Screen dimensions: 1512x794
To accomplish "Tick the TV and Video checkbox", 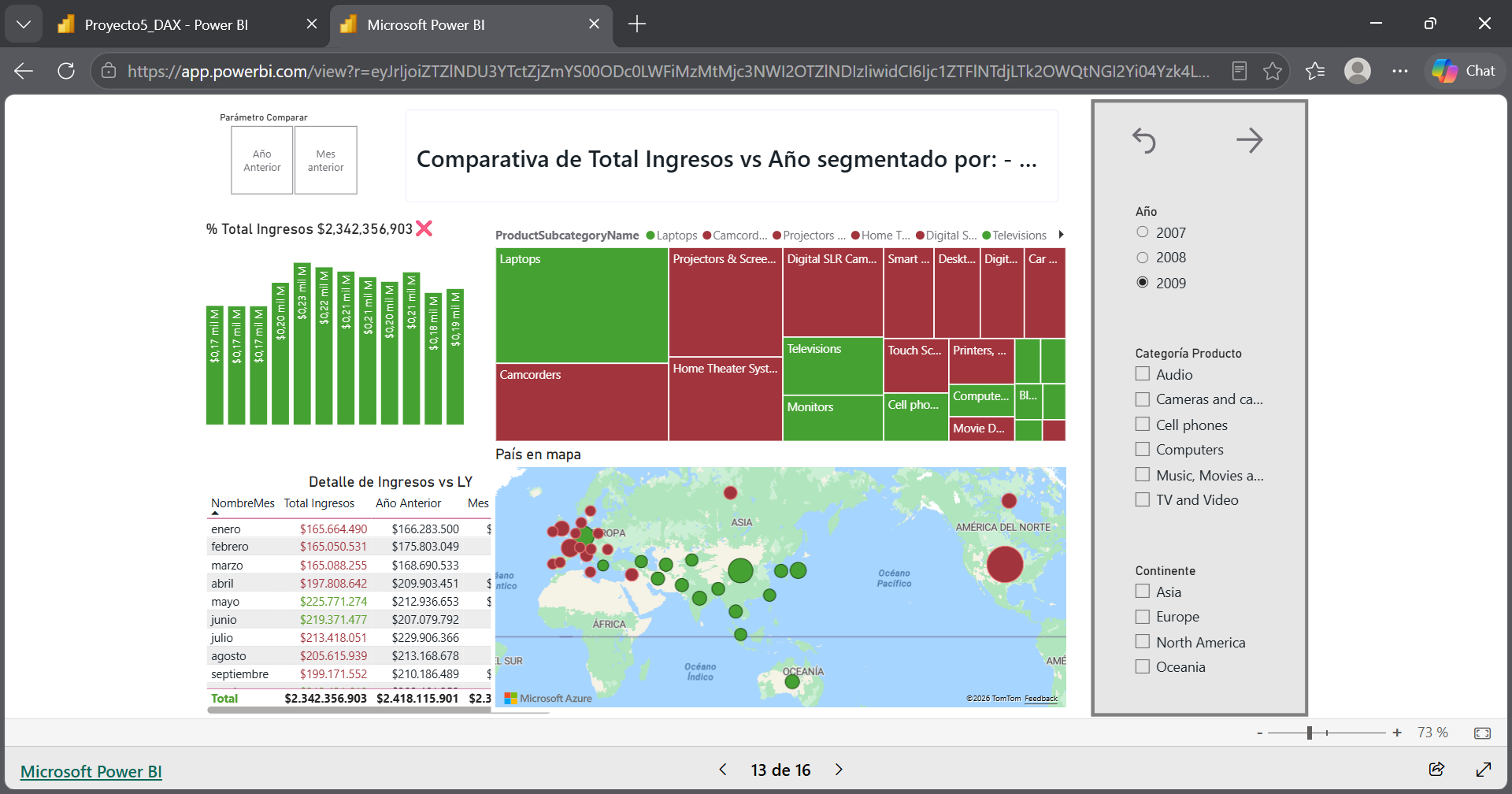I will [1143, 499].
